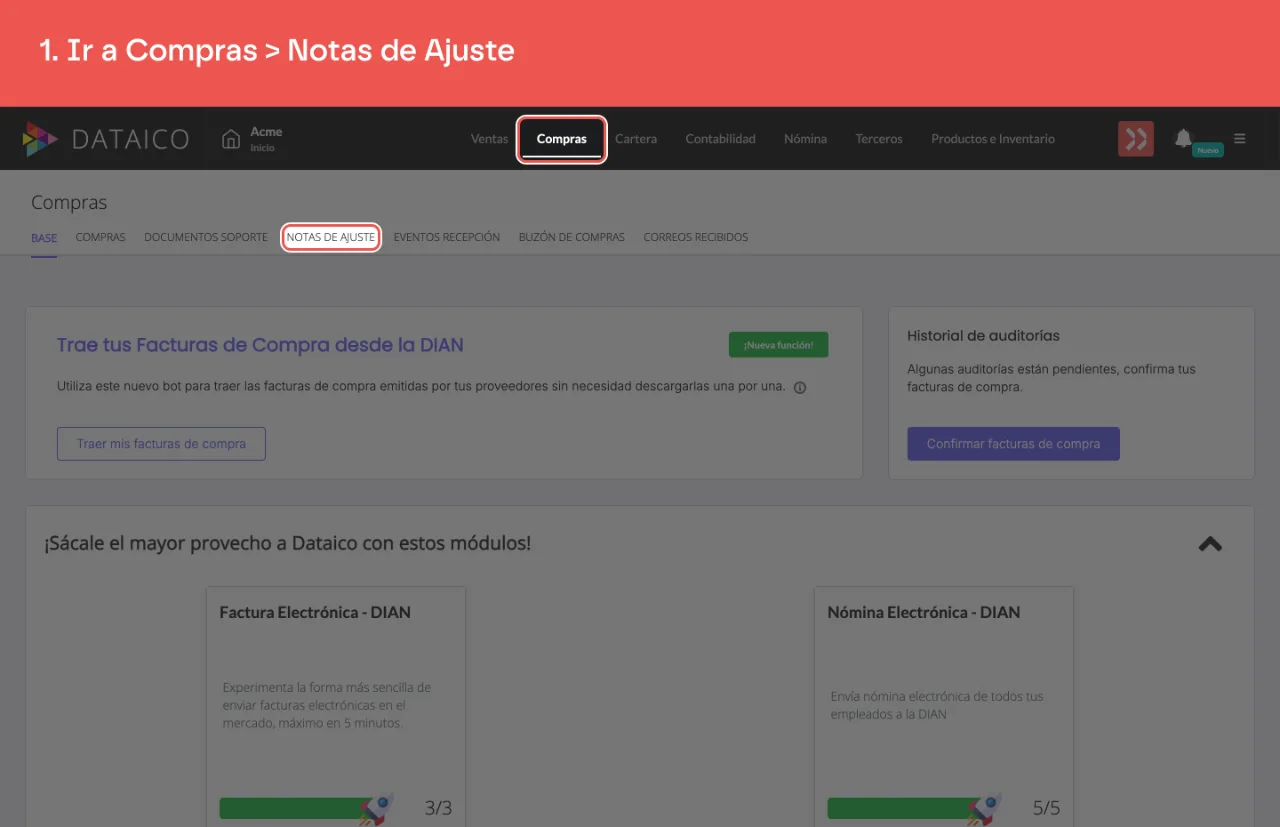1280x827 pixels.
Task: Click the ¡Nueva función! badge
Action: tap(779, 345)
